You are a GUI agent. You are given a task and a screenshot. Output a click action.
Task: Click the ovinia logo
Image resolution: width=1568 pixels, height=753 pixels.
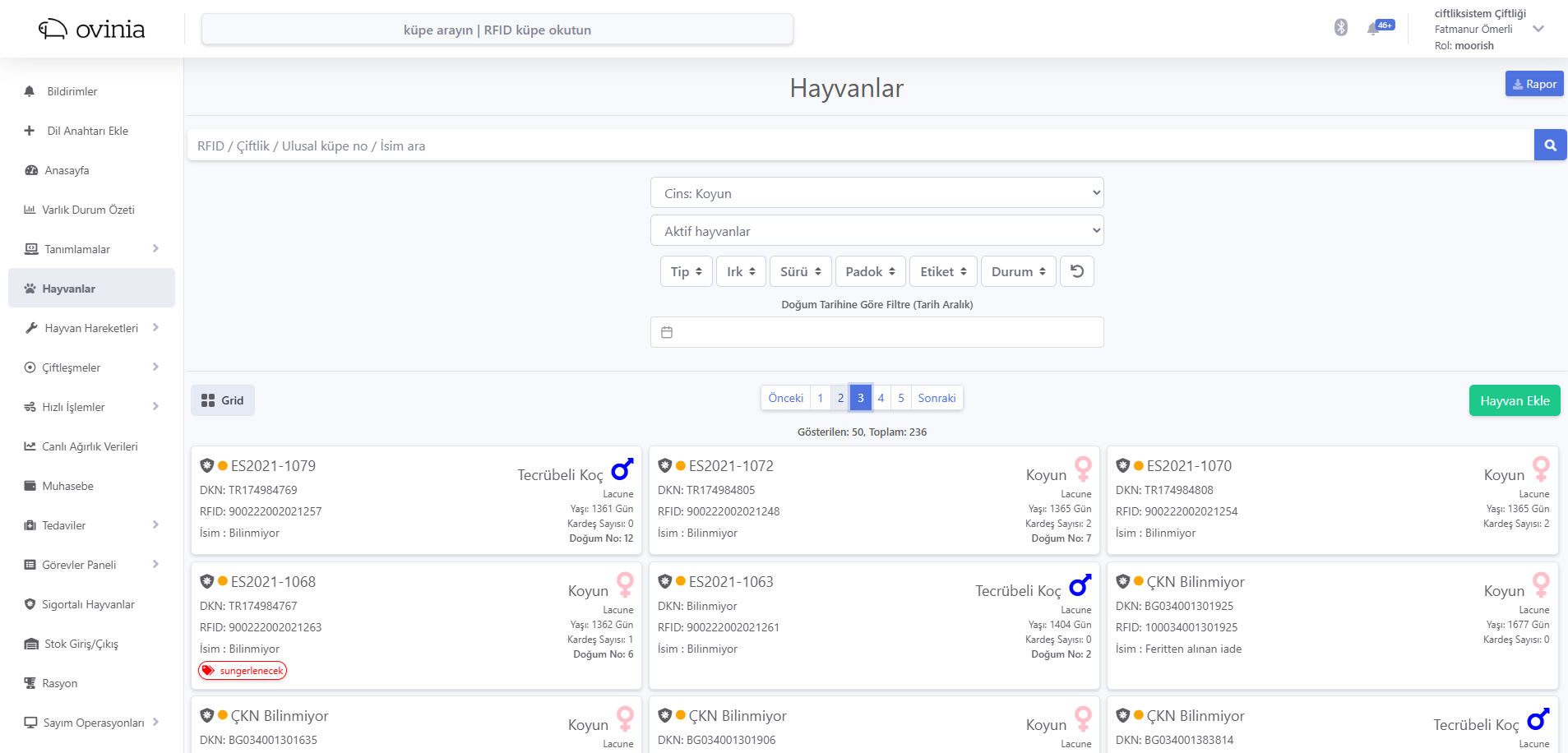tap(92, 30)
